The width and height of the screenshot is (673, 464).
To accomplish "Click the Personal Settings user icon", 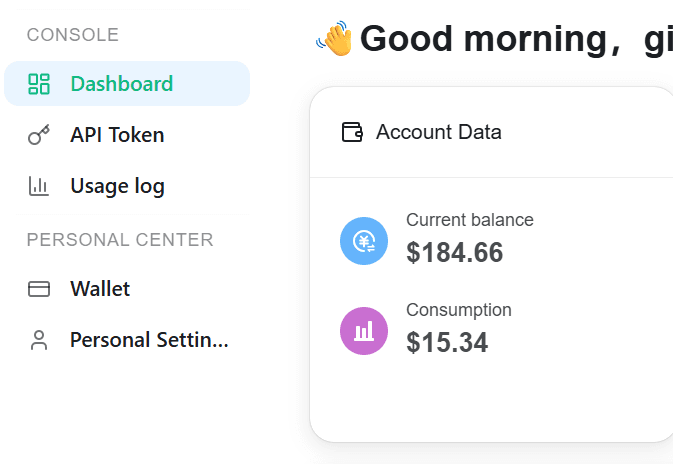I will pos(39,340).
